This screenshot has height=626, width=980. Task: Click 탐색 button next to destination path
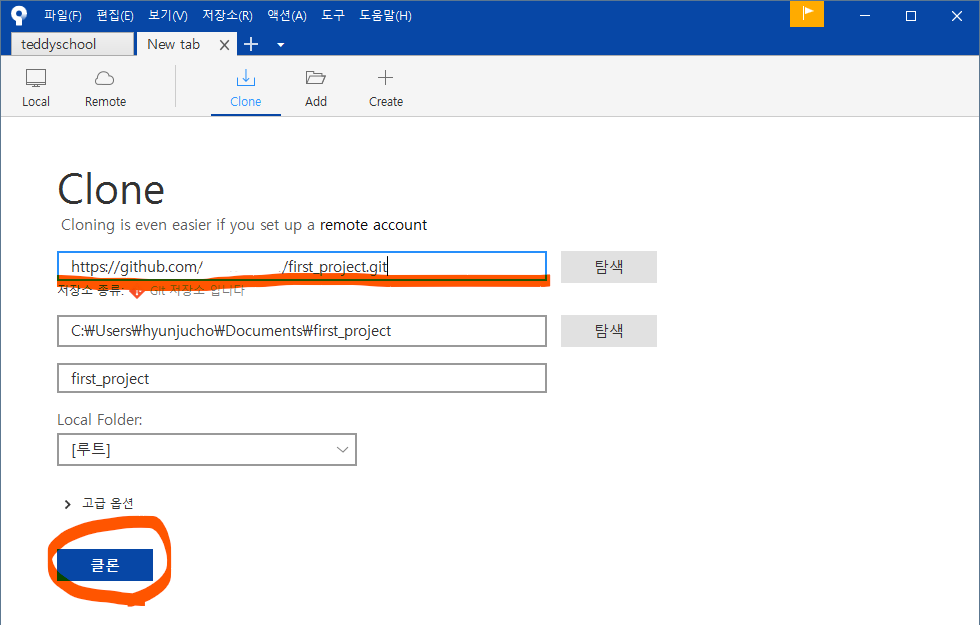[609, 331]
